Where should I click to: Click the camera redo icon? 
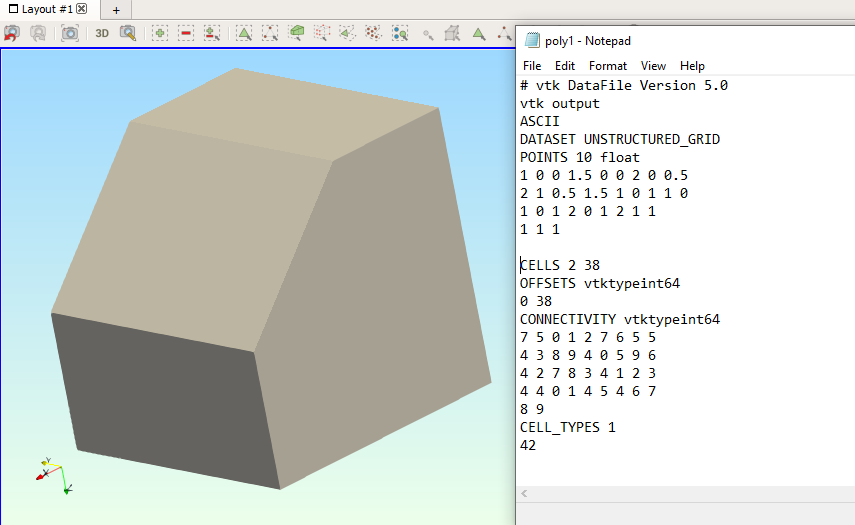click(38, 33)
